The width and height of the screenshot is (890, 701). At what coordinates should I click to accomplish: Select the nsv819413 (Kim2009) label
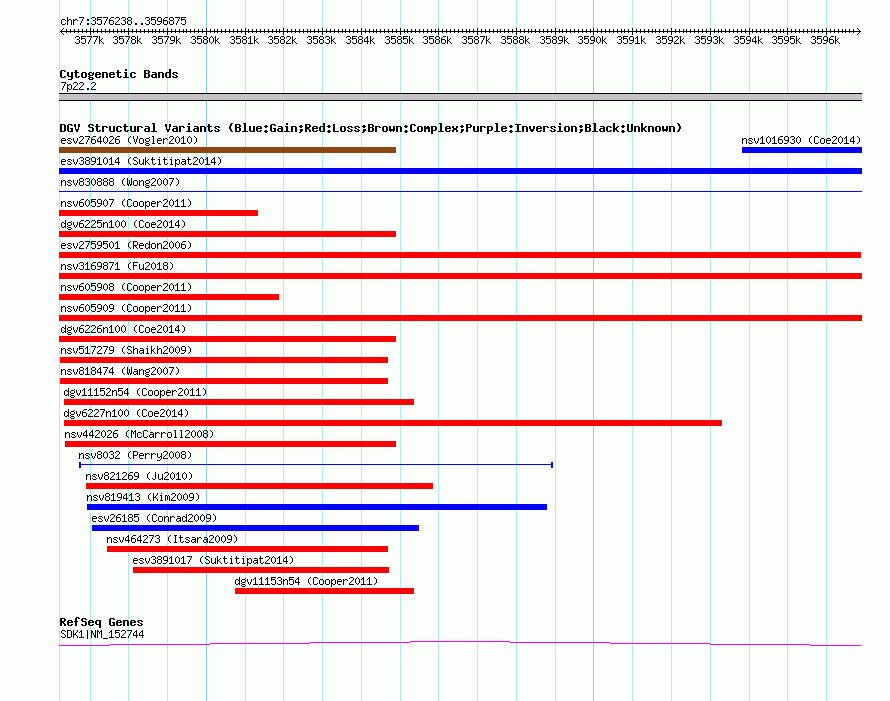click(143, 497)
